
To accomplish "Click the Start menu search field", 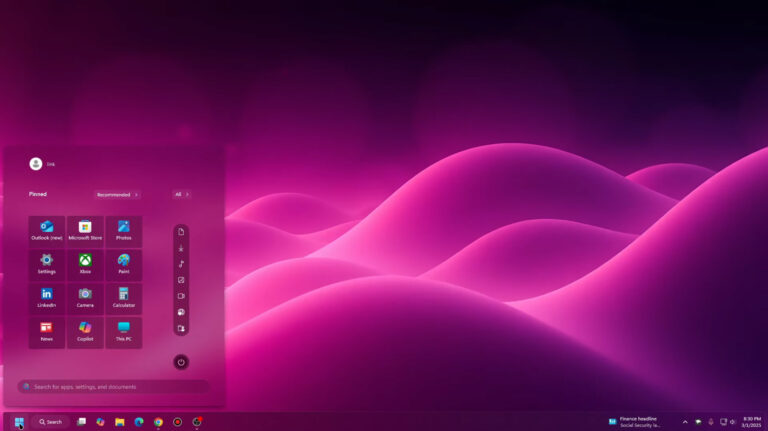I will pos(113,386).
